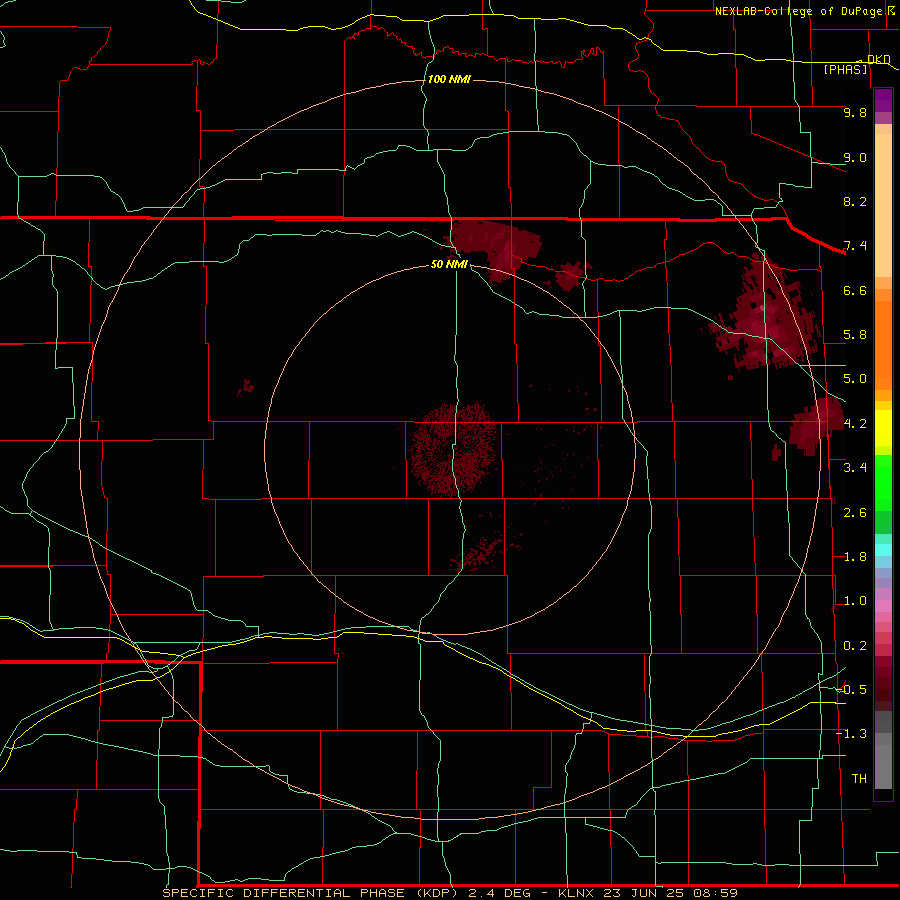
Task: Select the 0.2 scale value
Action: [x=855, y=646]
